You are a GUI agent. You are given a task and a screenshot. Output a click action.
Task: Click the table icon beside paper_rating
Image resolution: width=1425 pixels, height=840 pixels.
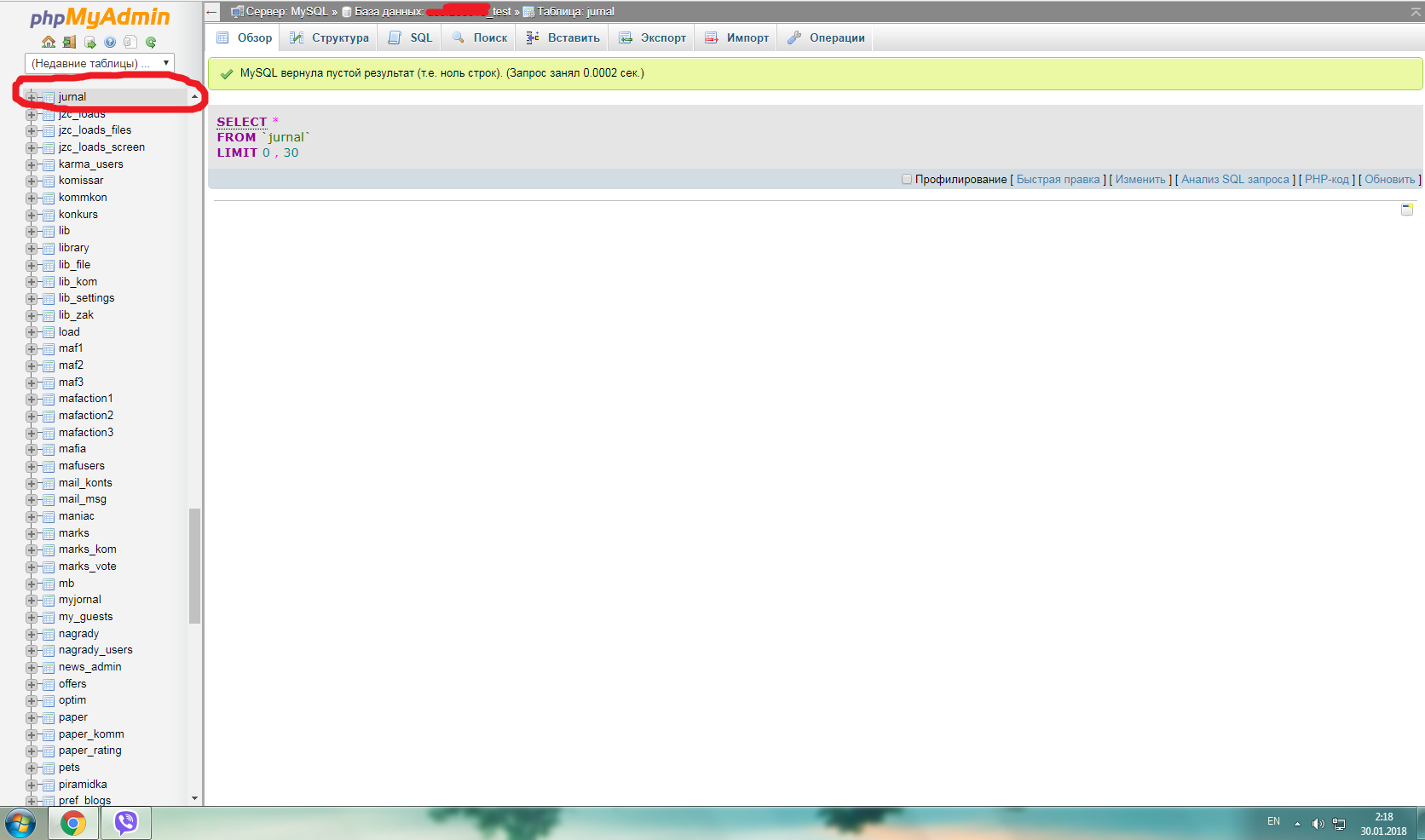[x=49, y=751]
